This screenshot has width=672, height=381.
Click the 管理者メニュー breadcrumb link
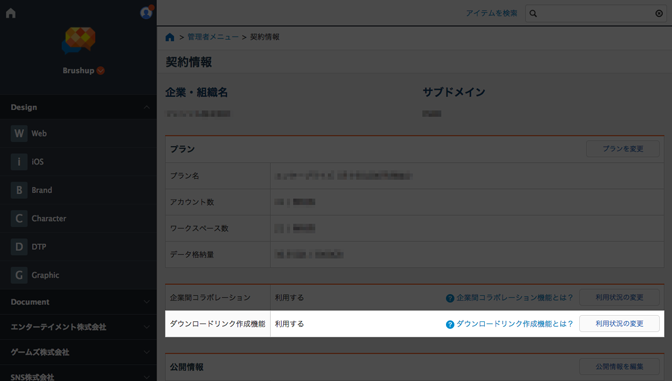click(x=213, y=37)
